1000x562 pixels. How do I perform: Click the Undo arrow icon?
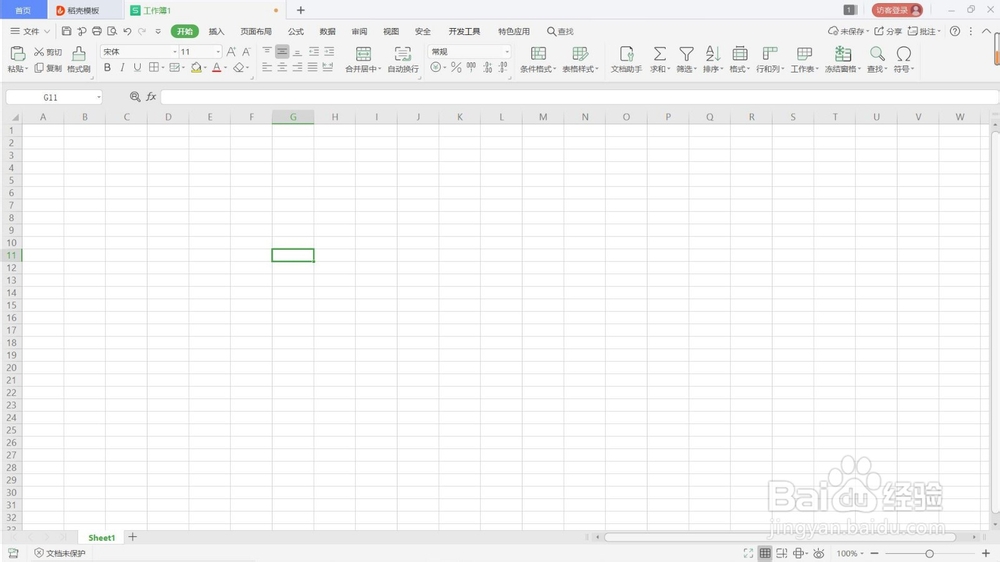tap(128, 31)
